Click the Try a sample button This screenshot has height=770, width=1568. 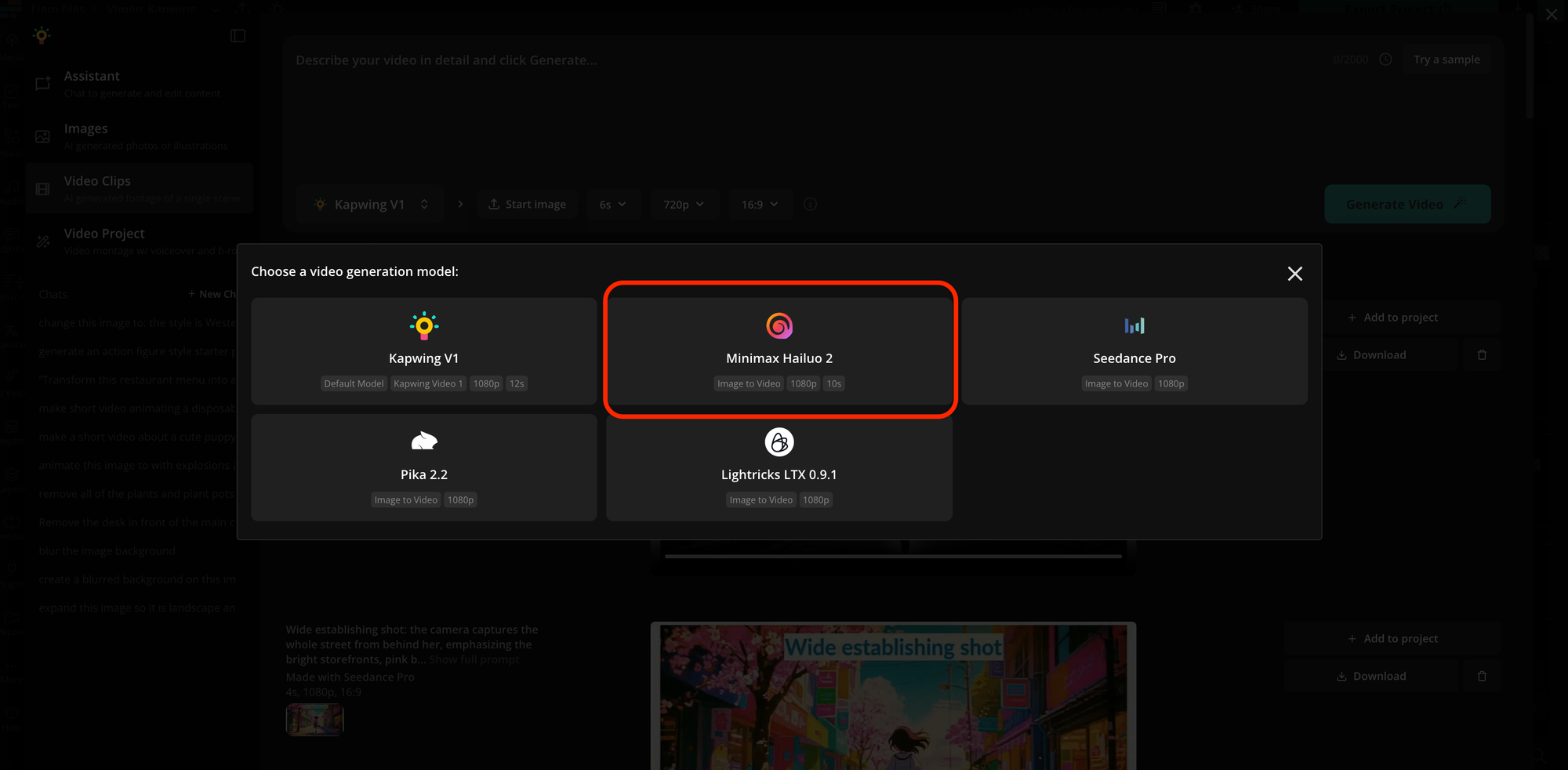tap(1446, 60)
